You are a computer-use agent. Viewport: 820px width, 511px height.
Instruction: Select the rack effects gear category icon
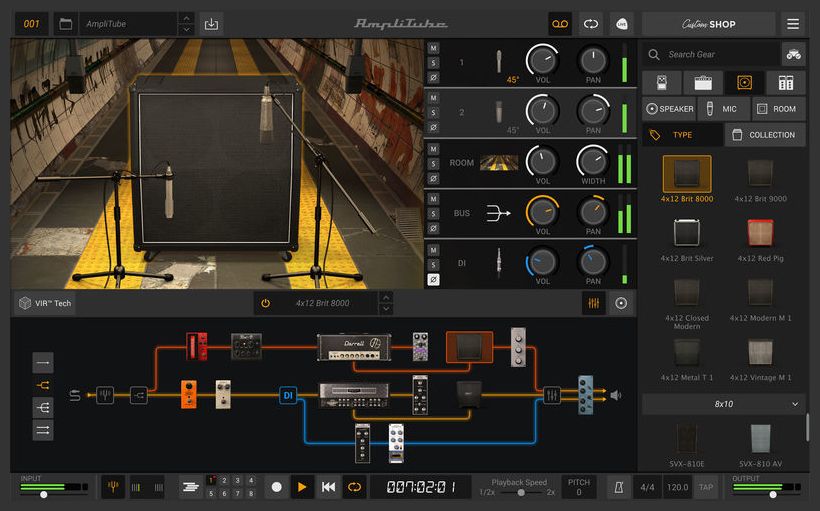click(x=785, y=83)
